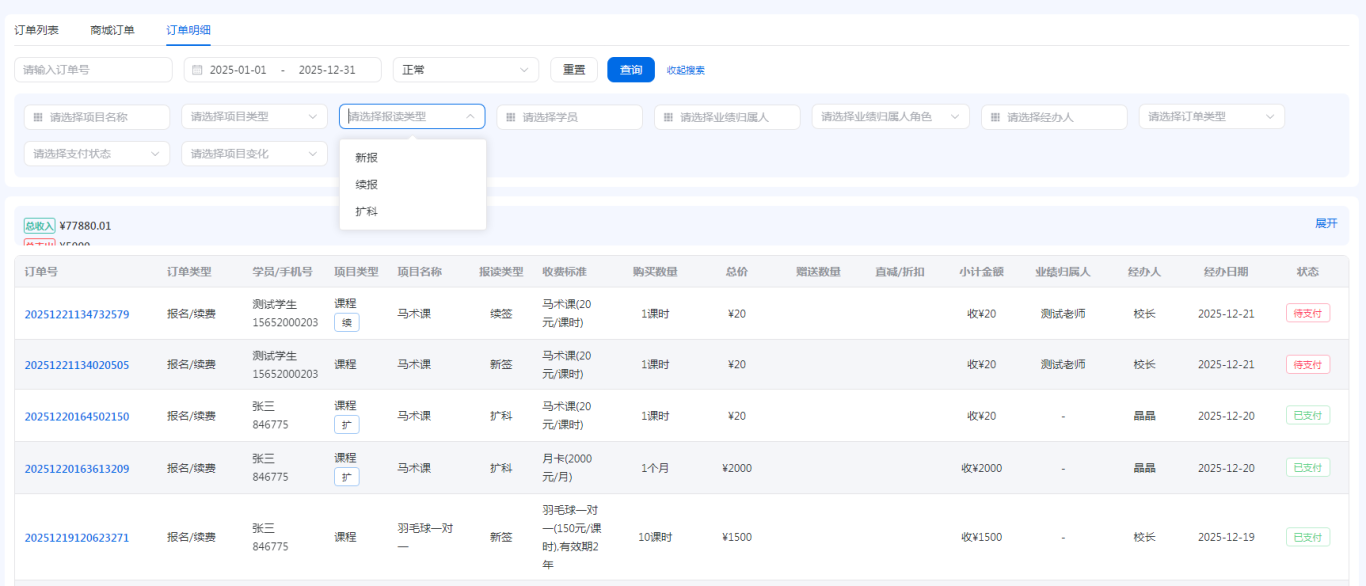Click the 请输入订单号 input field
Screen dimensions: 1366x586
[93, 70]
